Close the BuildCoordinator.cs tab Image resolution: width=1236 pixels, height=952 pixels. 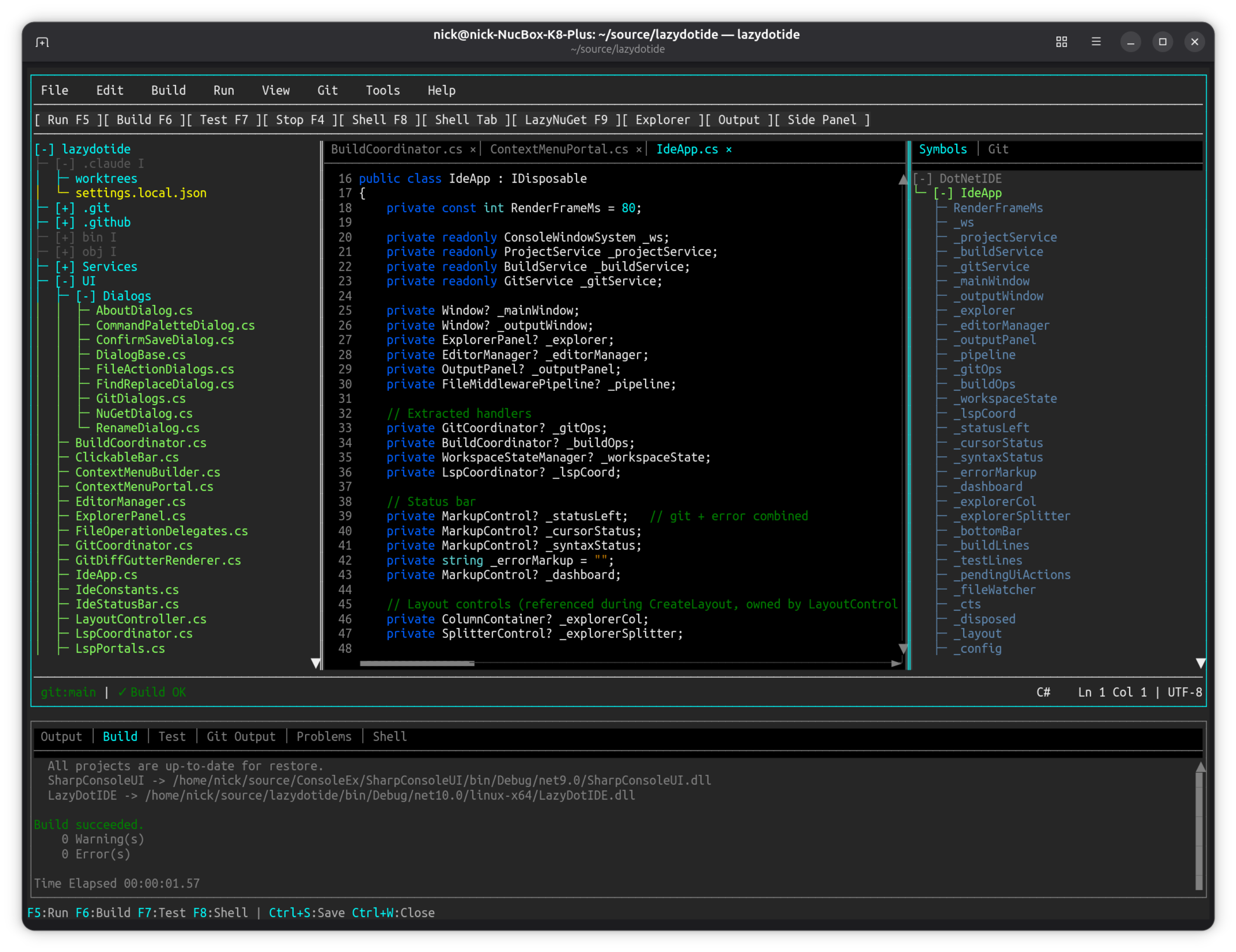coord(472,149)
